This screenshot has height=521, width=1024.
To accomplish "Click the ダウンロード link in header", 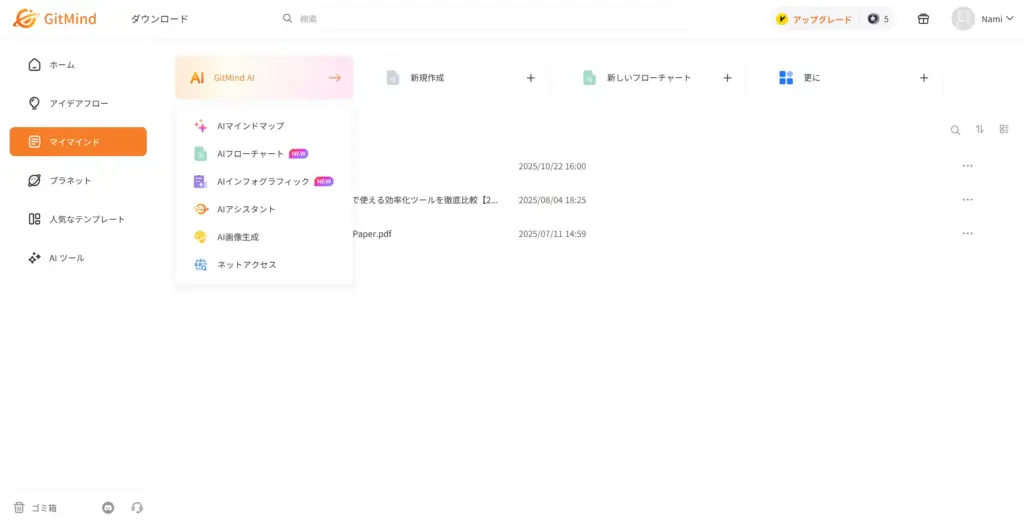I will (159, 19).
